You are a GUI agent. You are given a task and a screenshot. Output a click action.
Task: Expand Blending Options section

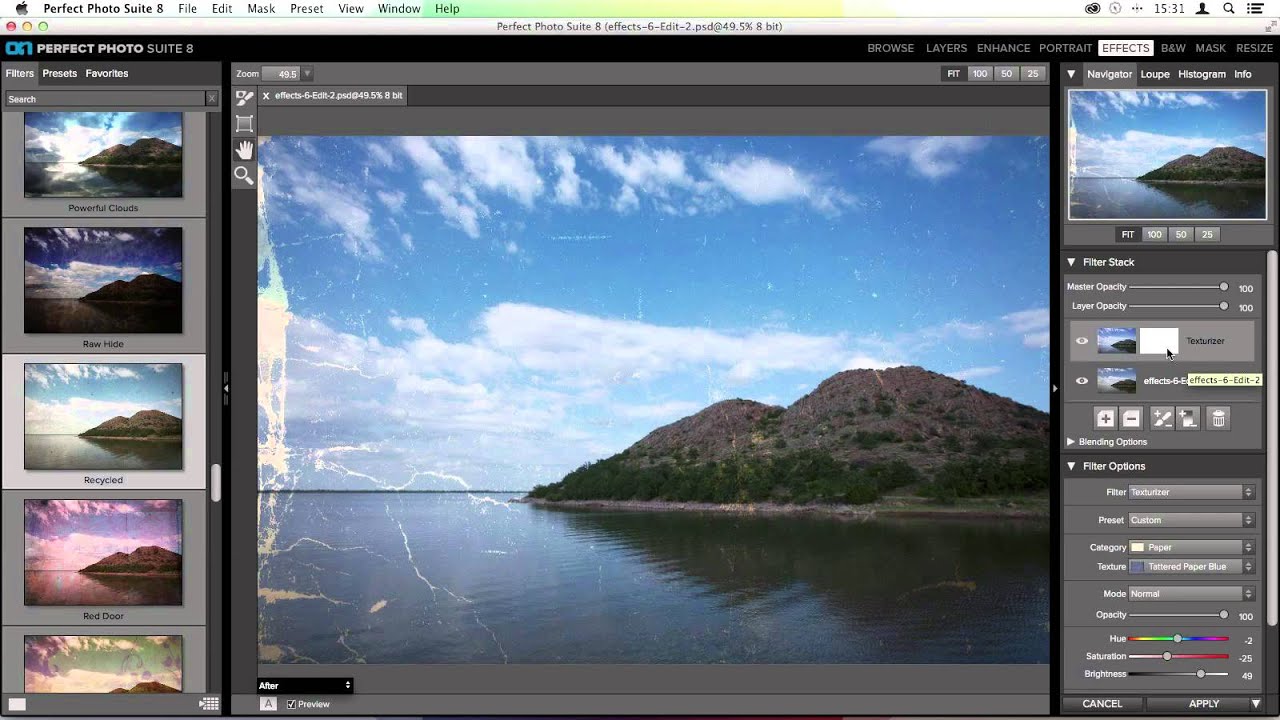point(1071,442)
